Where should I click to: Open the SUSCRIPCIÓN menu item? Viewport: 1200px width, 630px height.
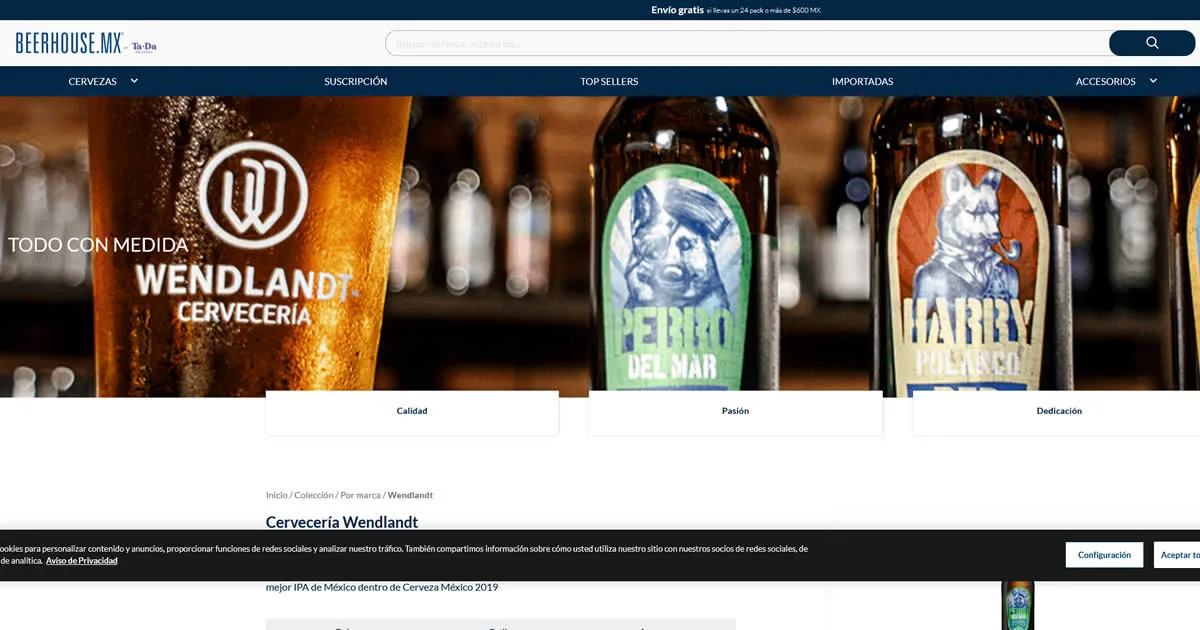[355, 81]
